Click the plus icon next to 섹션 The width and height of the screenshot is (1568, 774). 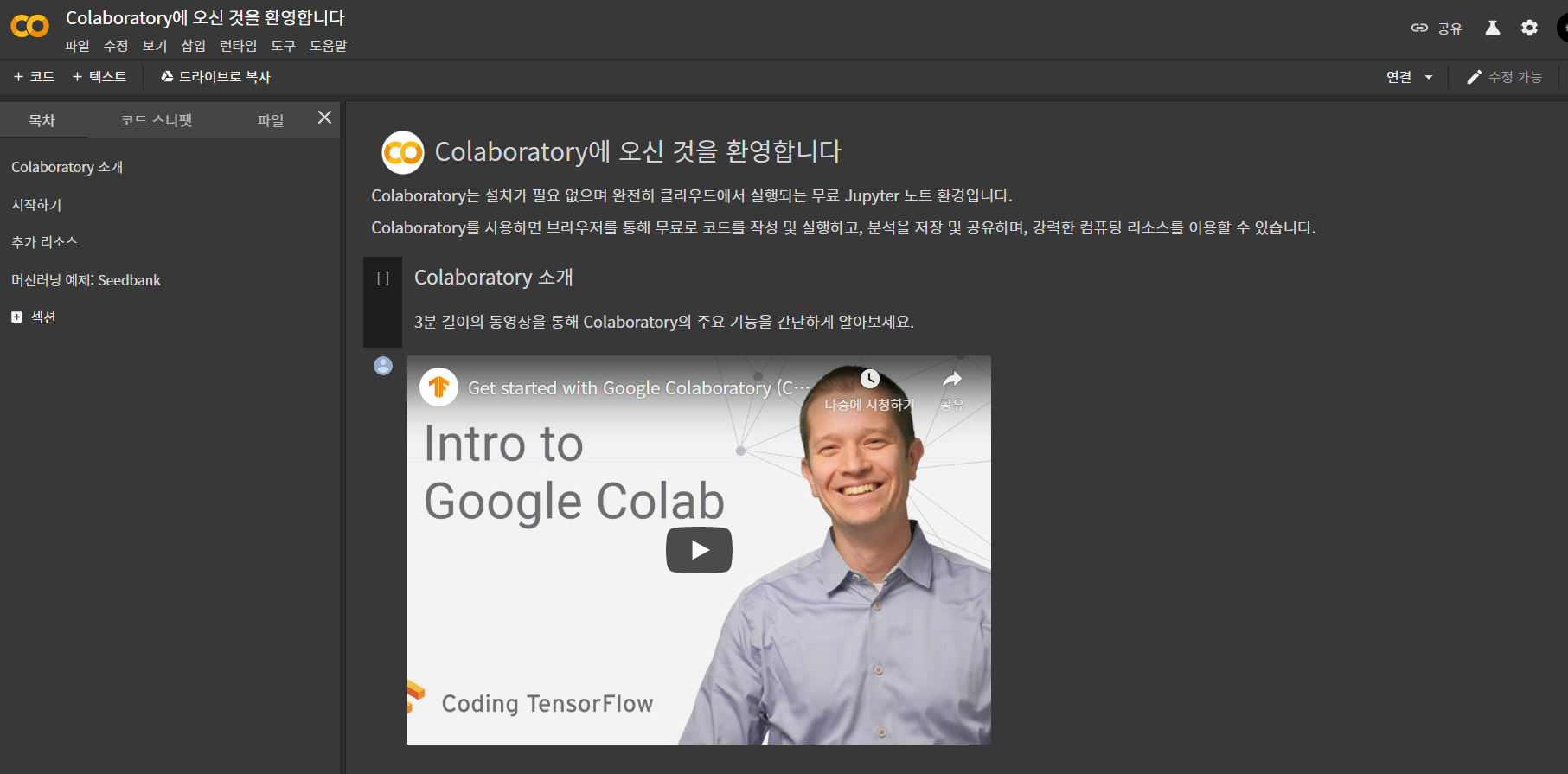pyautogui.click(x=16, y=317)
